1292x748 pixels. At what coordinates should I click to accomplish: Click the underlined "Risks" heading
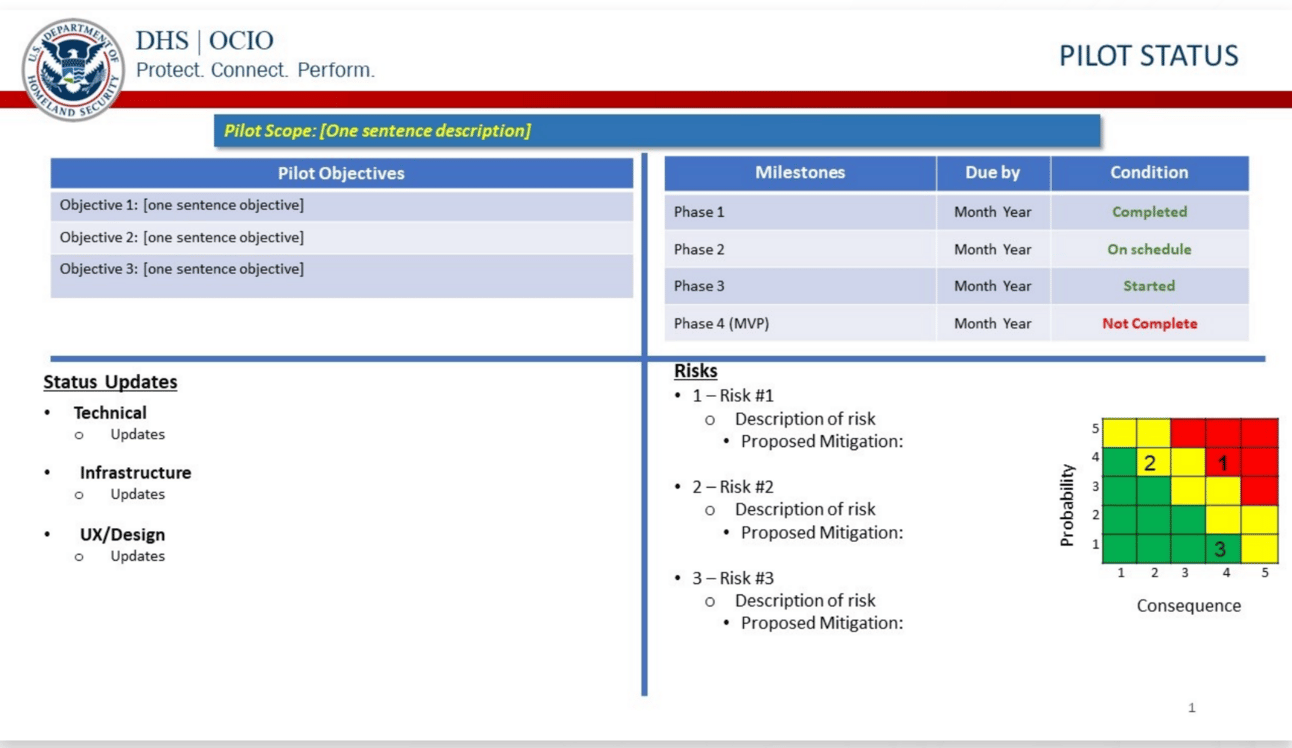tap(695, 371)
